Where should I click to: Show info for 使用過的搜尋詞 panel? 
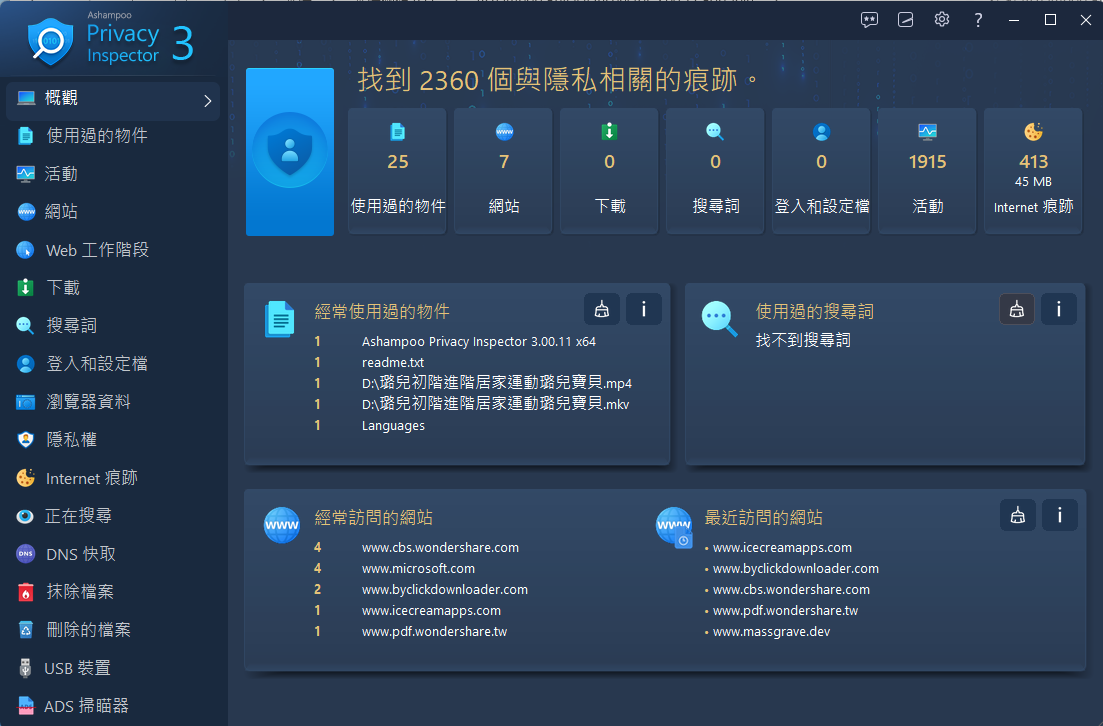[x=1059, y=309]
